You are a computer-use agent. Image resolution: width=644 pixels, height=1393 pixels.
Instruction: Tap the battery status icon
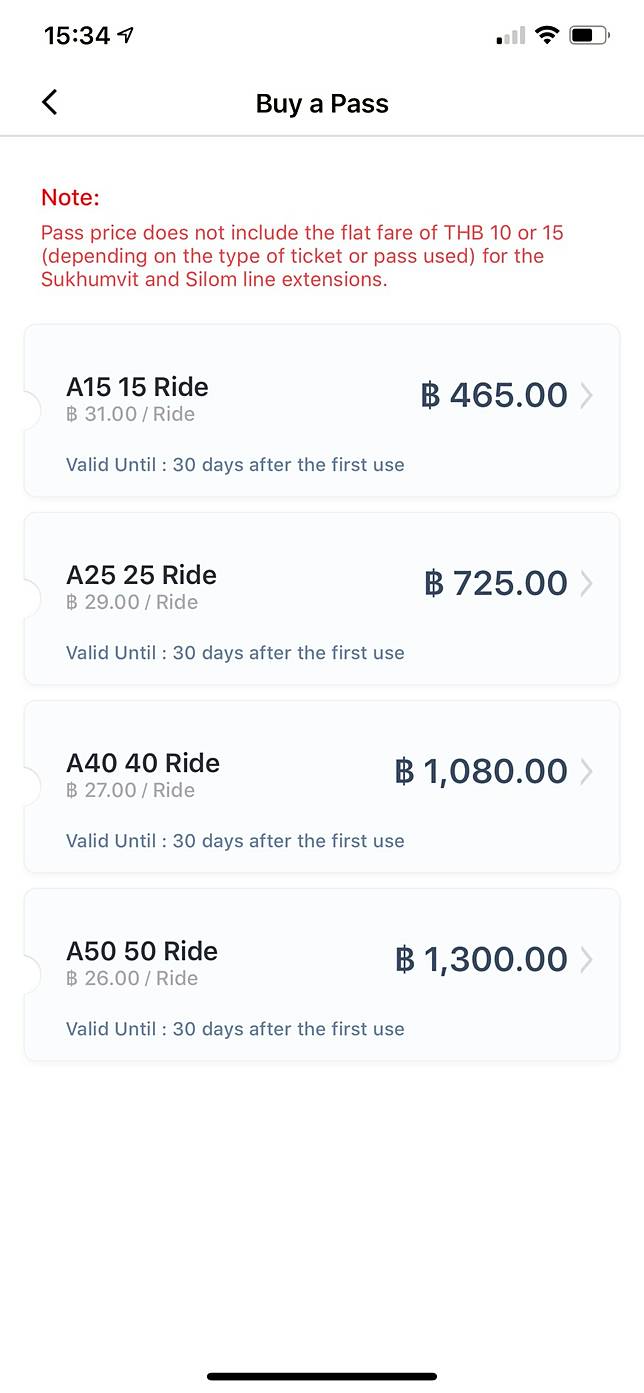click(588, 35)
